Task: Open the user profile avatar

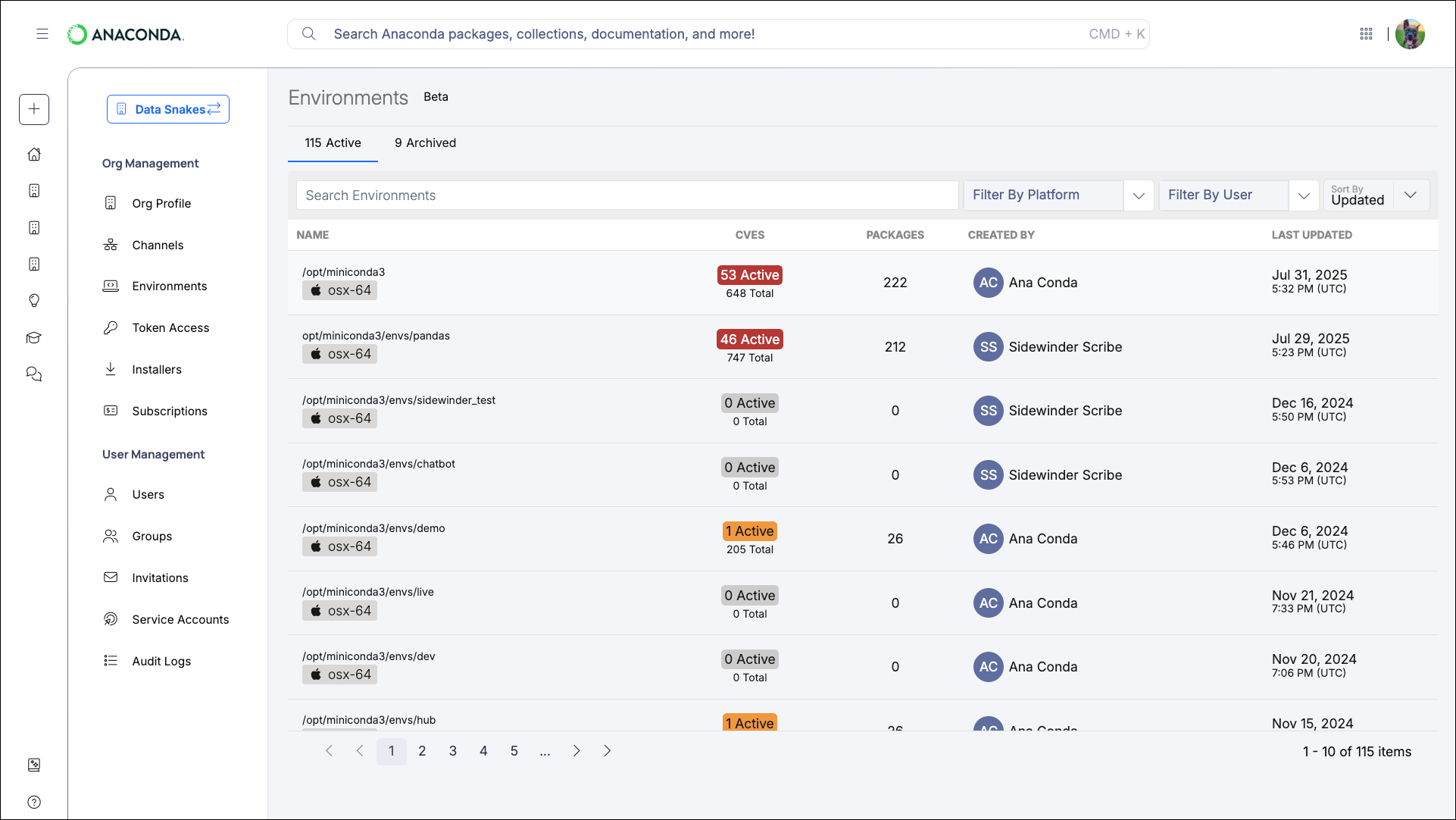Action: 1410,34
